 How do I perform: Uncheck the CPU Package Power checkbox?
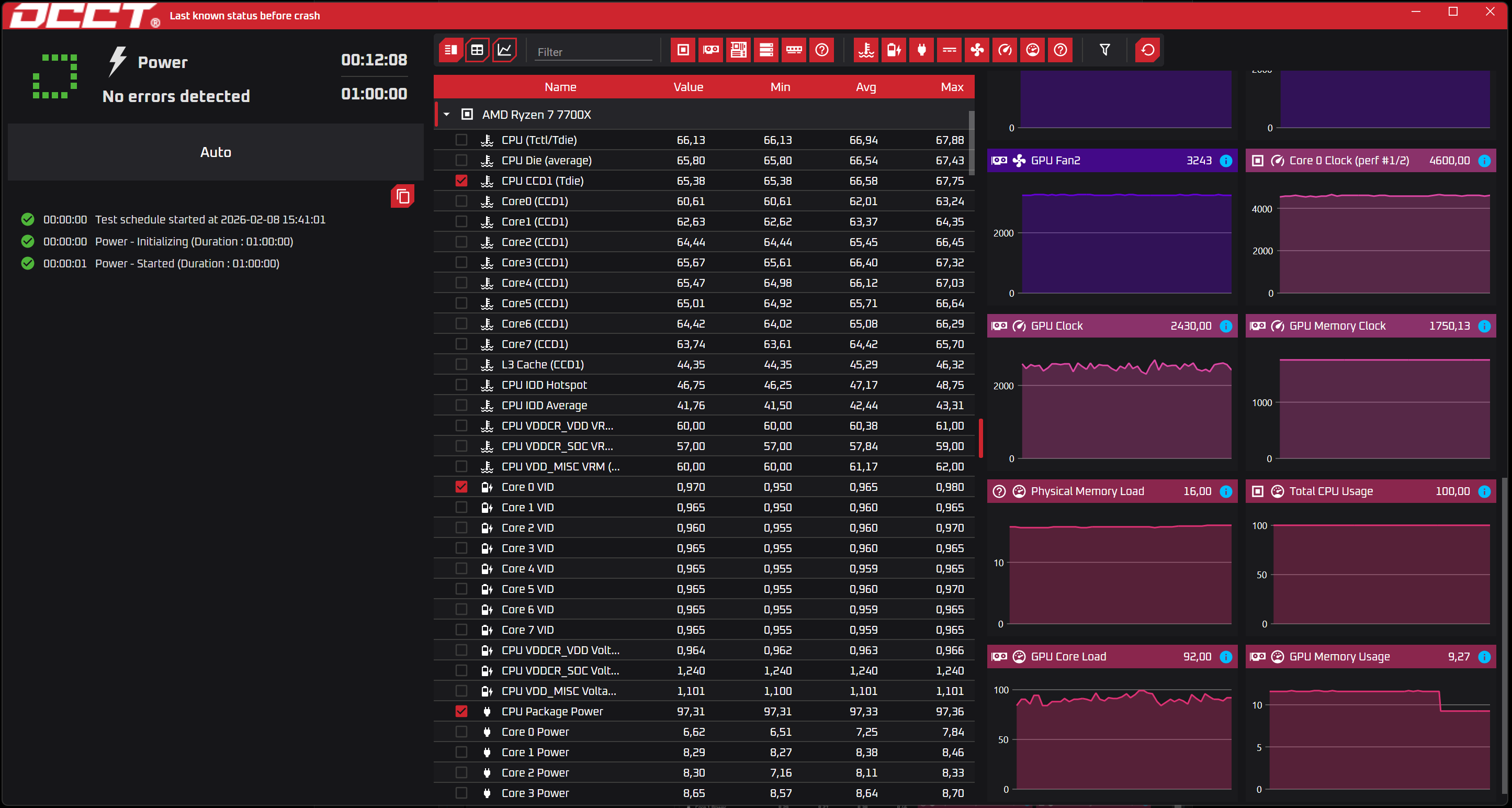coord(461,712)
